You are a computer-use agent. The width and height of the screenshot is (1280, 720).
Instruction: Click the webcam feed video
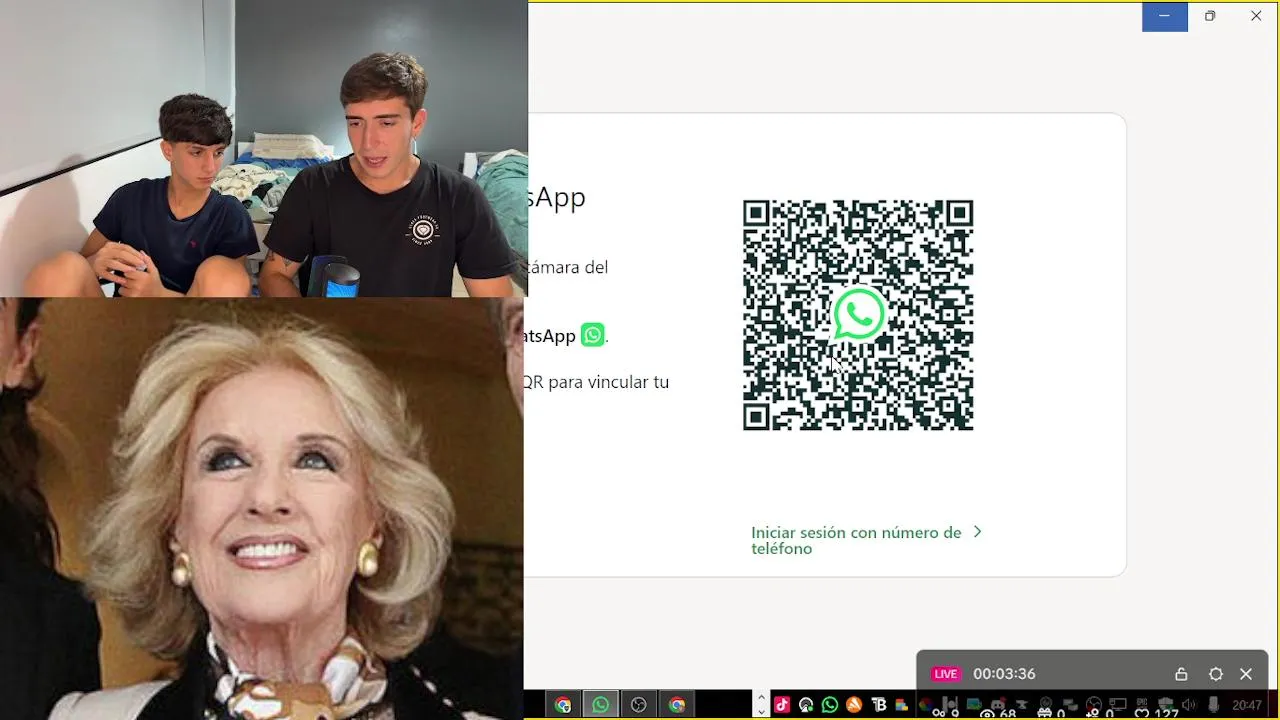264,148
